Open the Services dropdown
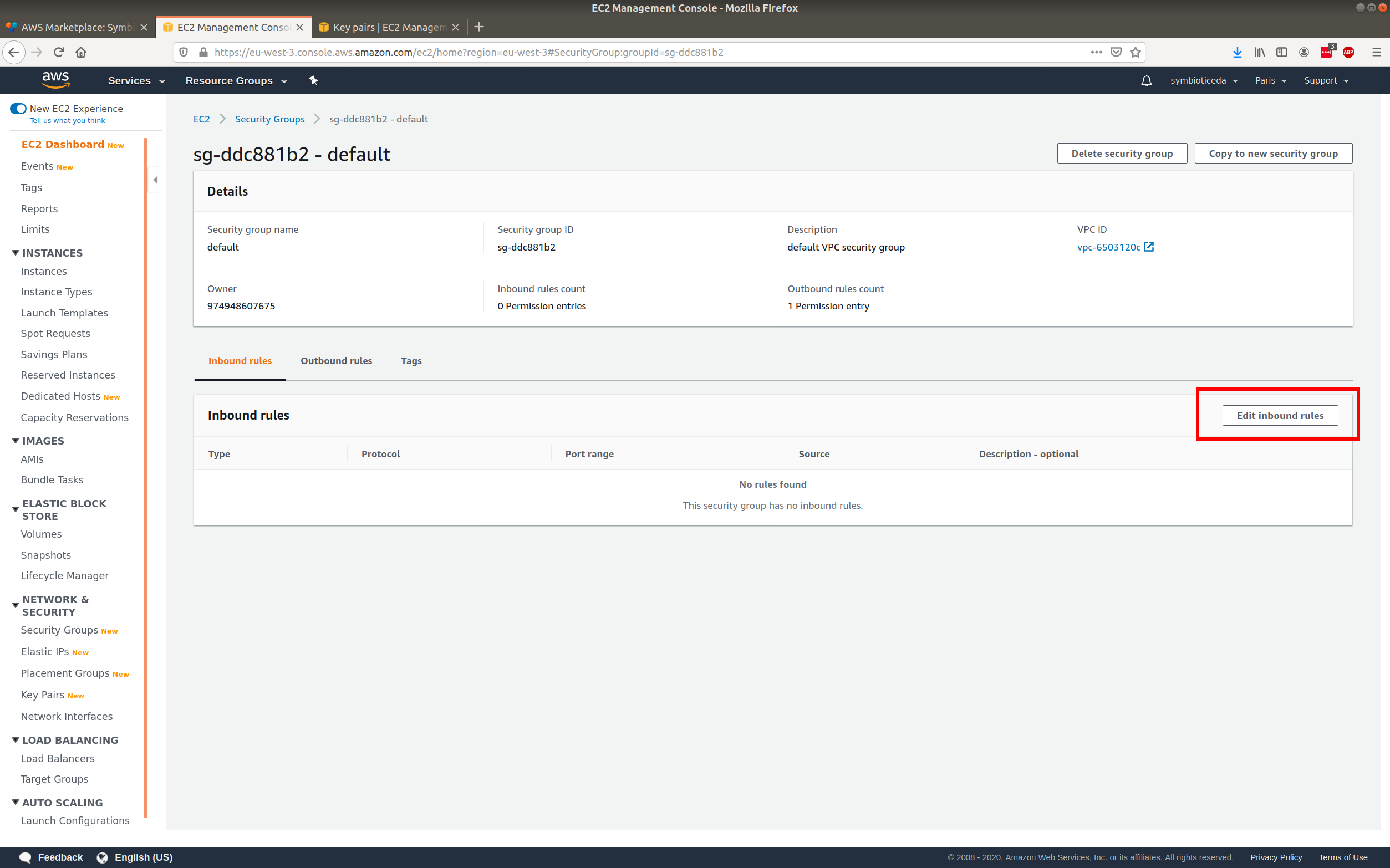Screen dimensions: 1390x868 coord(136,81)
